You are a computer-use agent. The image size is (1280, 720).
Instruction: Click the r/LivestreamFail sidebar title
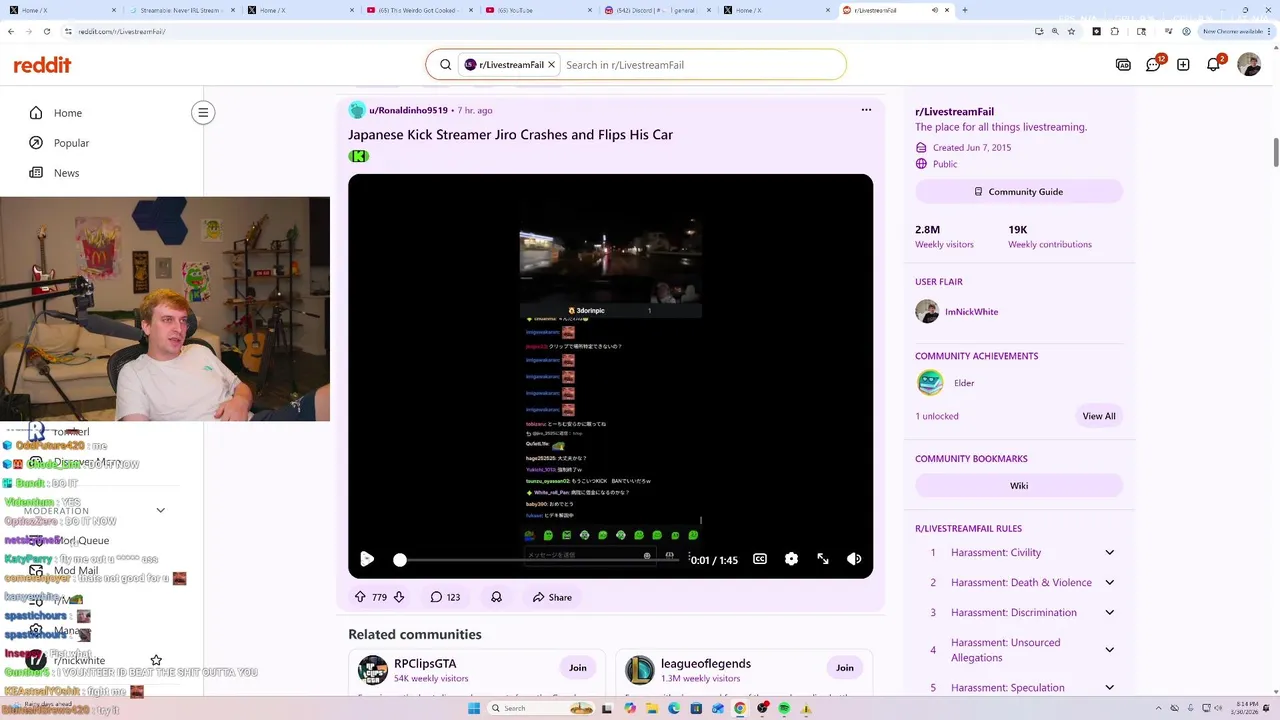pos(954,111)
